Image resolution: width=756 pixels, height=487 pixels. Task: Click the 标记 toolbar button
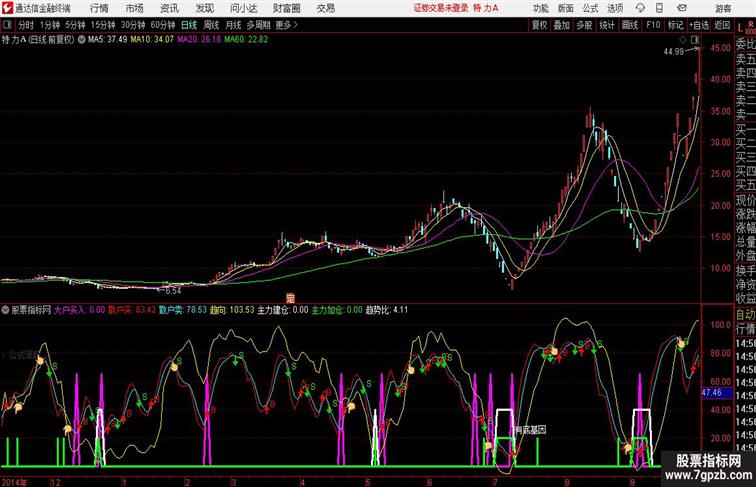[675, 25]
